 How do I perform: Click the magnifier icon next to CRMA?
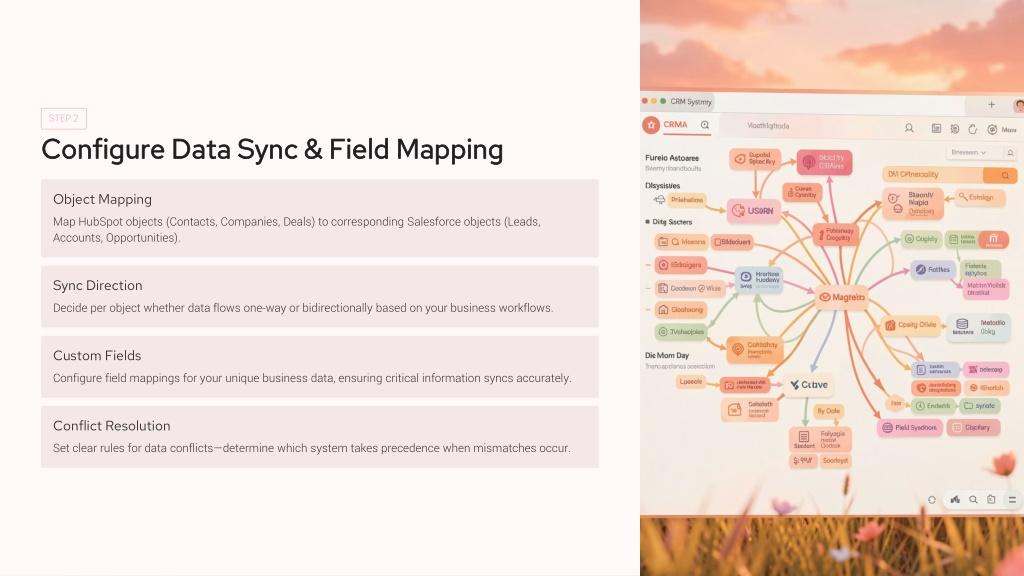705,126
